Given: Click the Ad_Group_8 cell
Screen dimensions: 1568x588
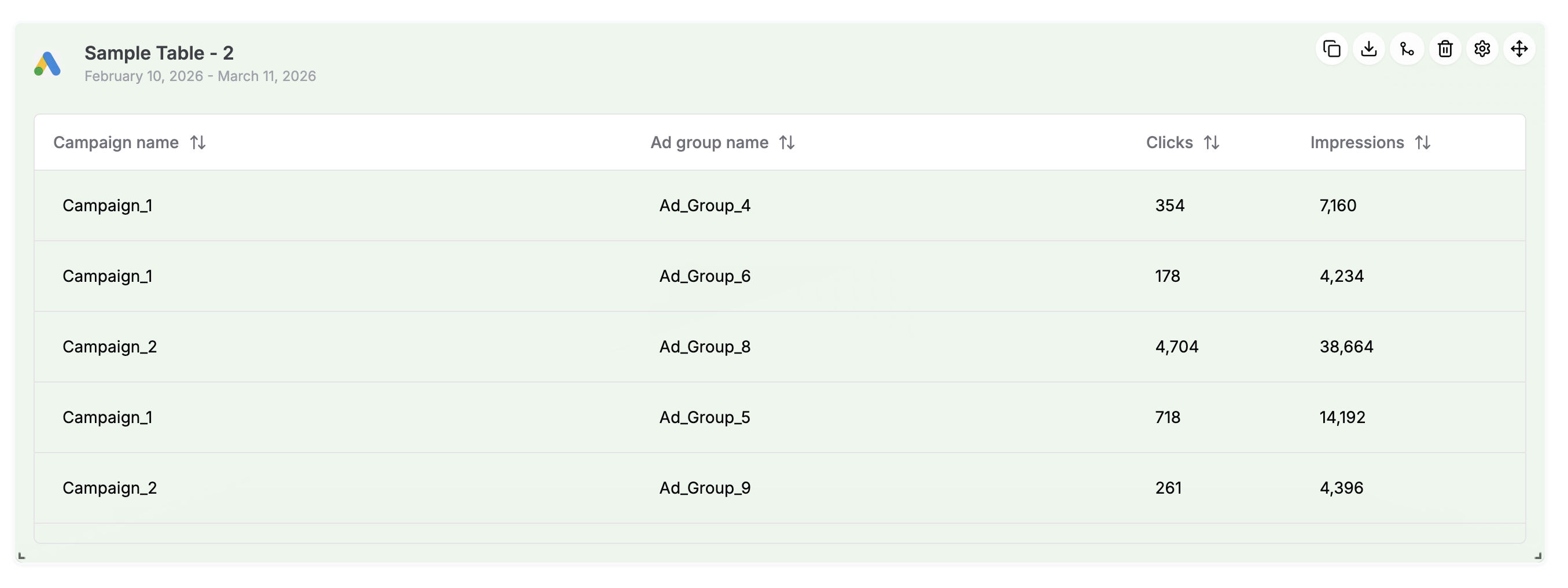Looking at the screenshot, I should click(x=705, y=347).
